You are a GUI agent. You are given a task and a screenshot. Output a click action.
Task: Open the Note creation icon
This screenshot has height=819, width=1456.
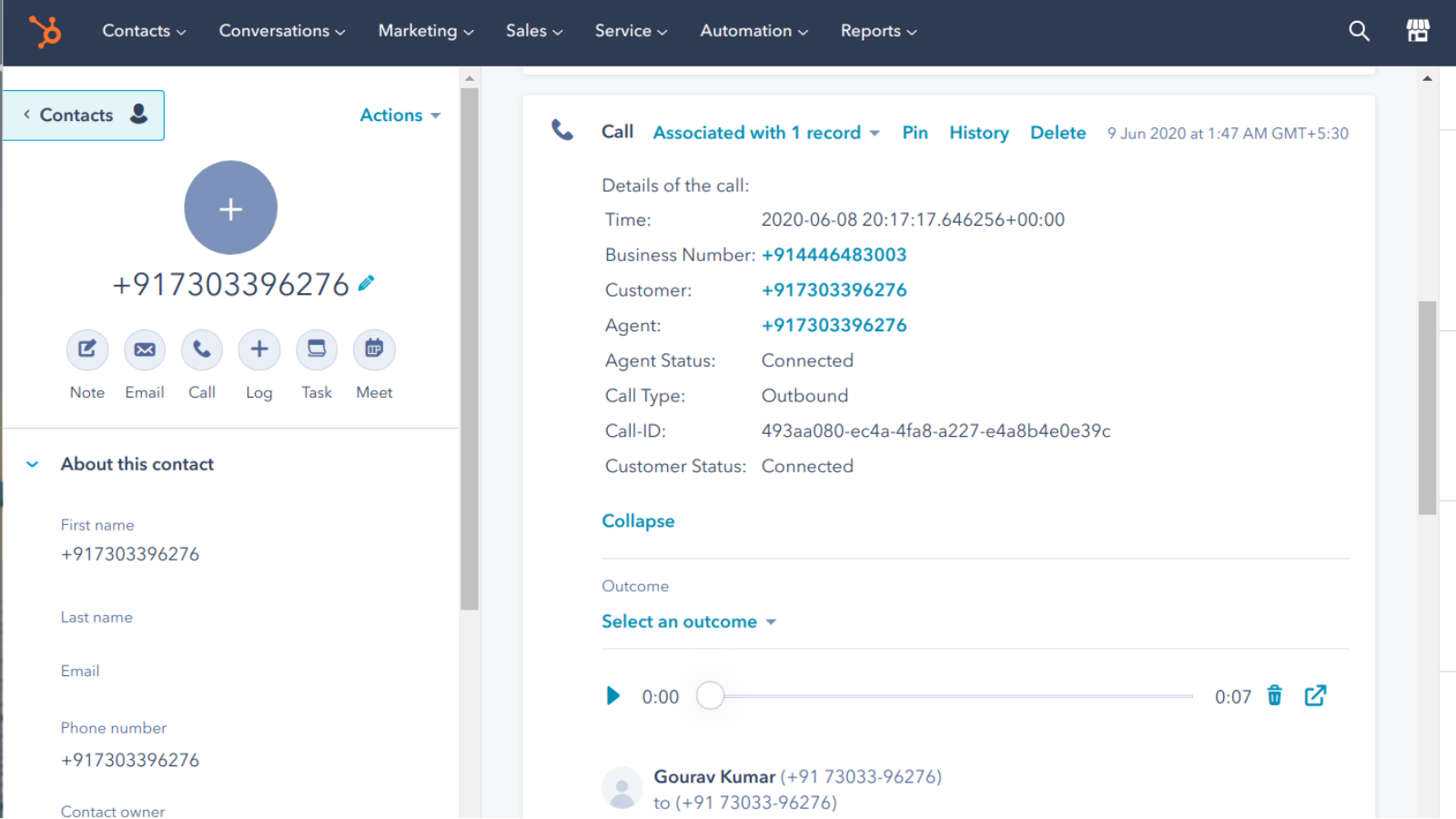86,349
